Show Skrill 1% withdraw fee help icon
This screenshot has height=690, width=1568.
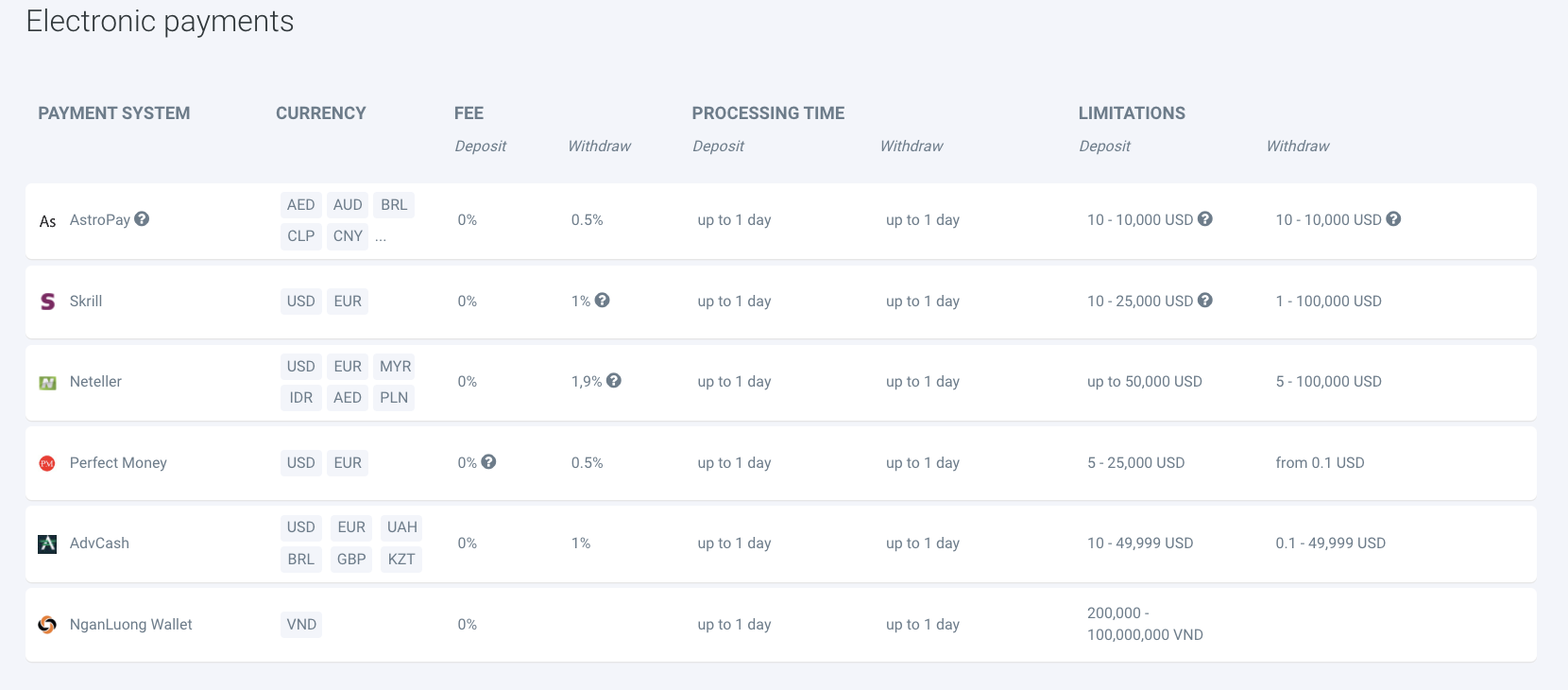[602, 300]
